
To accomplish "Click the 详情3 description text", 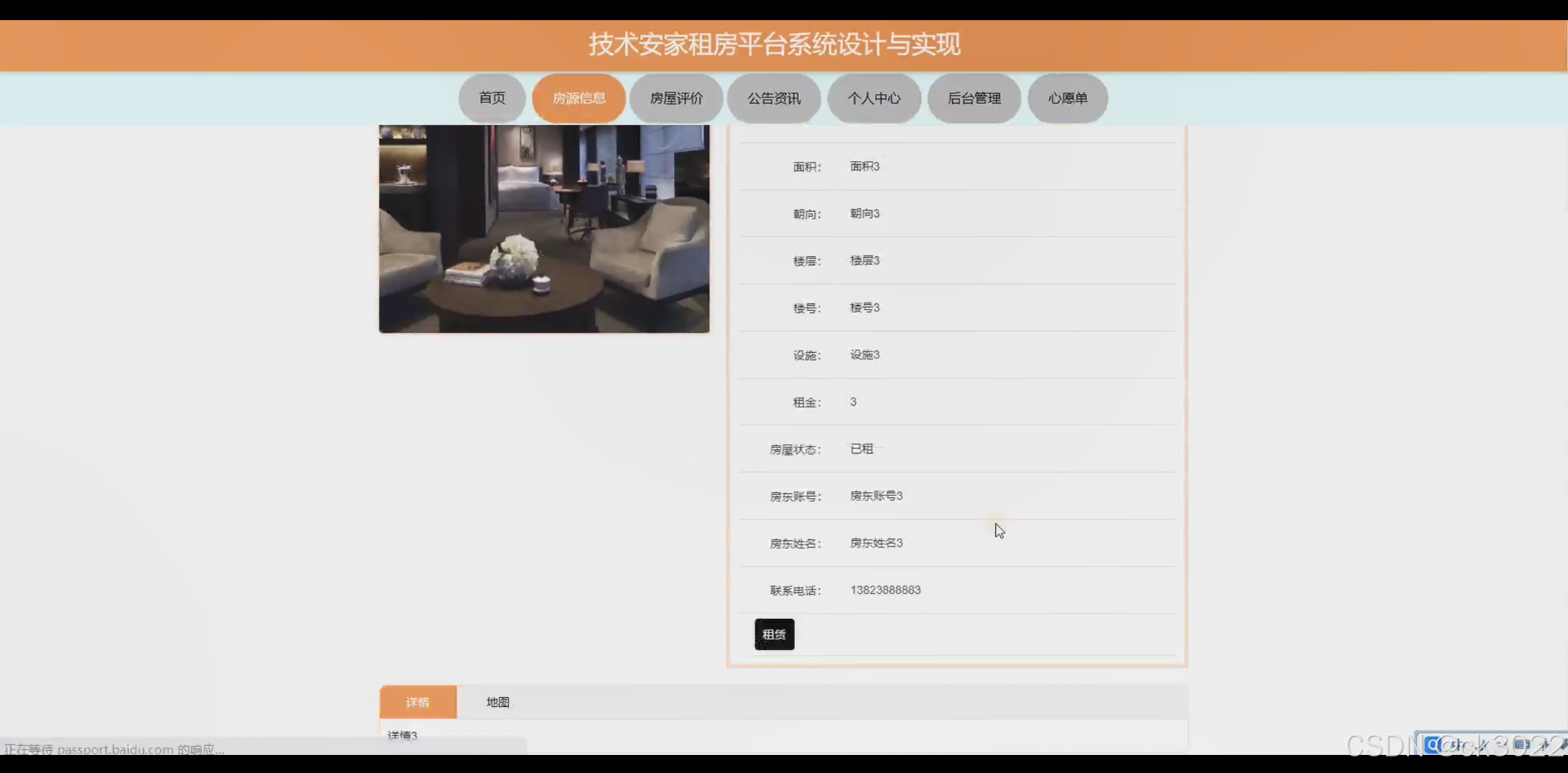I will (x=403, y=735).
